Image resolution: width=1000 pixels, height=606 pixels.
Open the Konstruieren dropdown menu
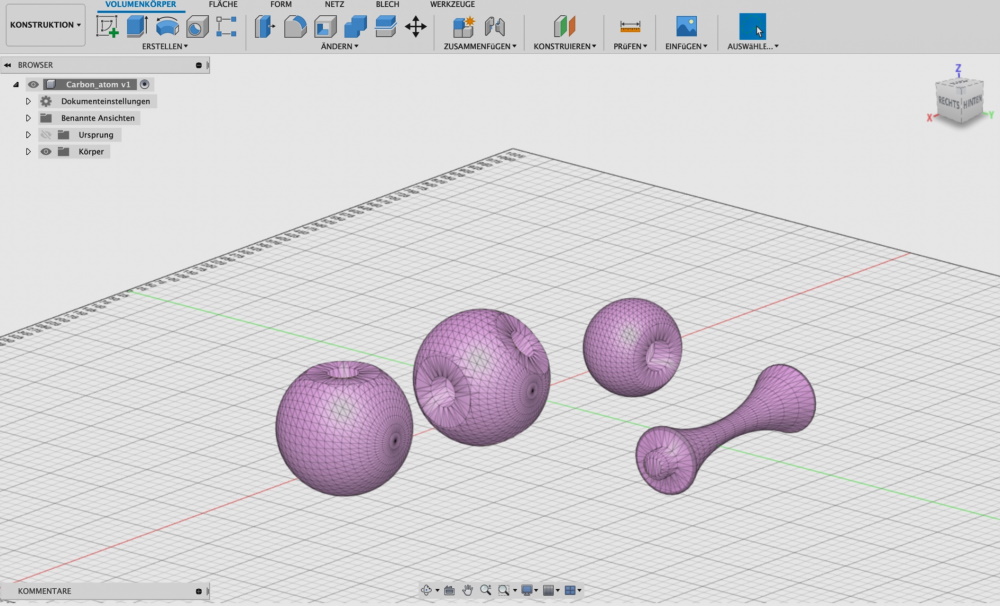tap(564, 46)
